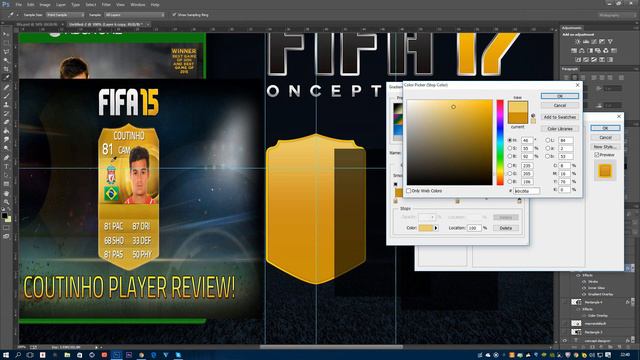The image size is (640, 360).
Task: Select the Rectangle shape tool
Action: 6,184
